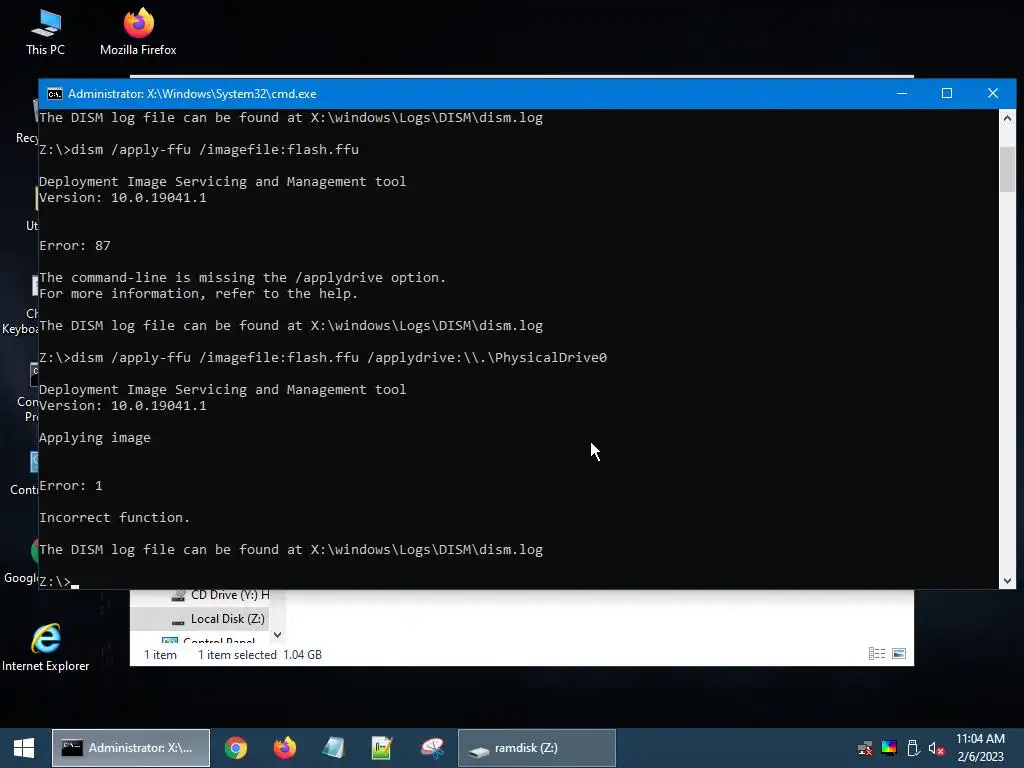The image size is (1024, 768).
Task: Open Internet Explorer desktop shortcut
Action: (45, 647)
